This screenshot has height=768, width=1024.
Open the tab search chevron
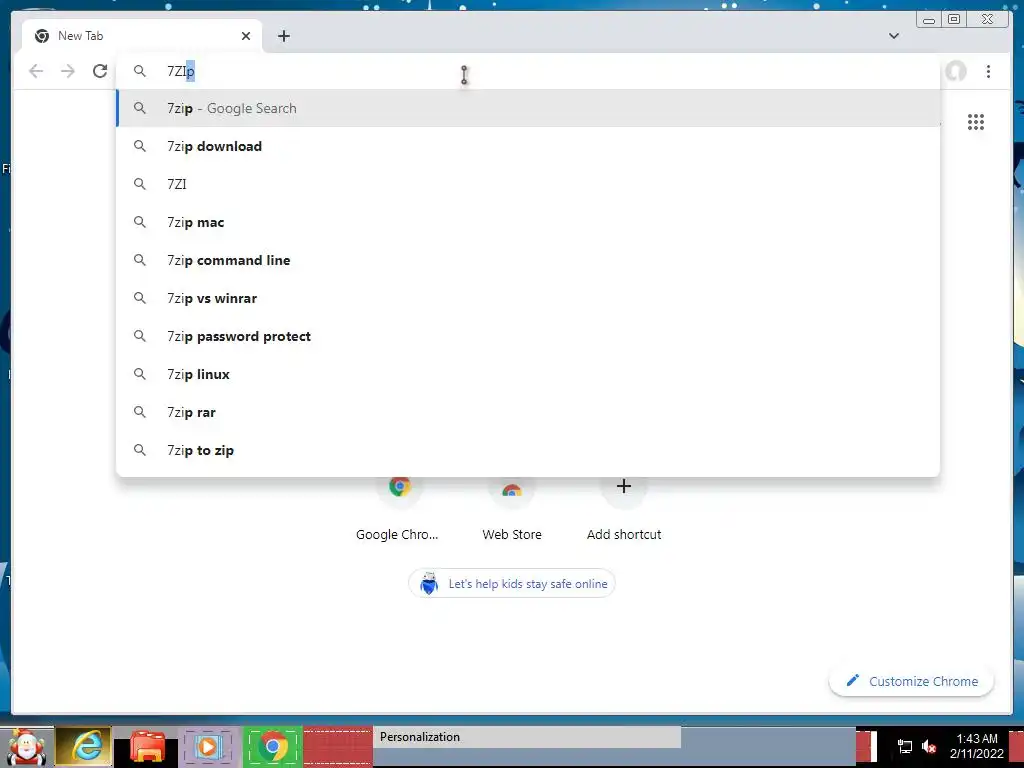[x=894, y=36]
